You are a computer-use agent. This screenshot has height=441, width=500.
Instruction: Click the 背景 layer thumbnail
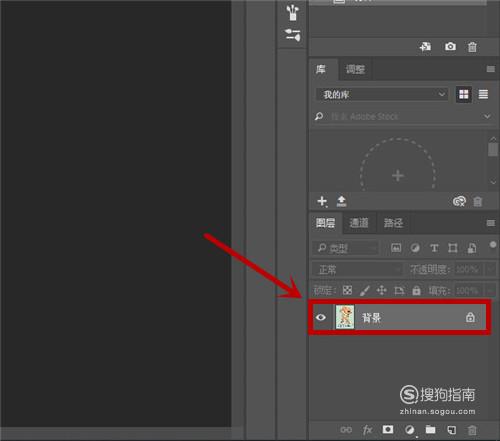[345, 317]
